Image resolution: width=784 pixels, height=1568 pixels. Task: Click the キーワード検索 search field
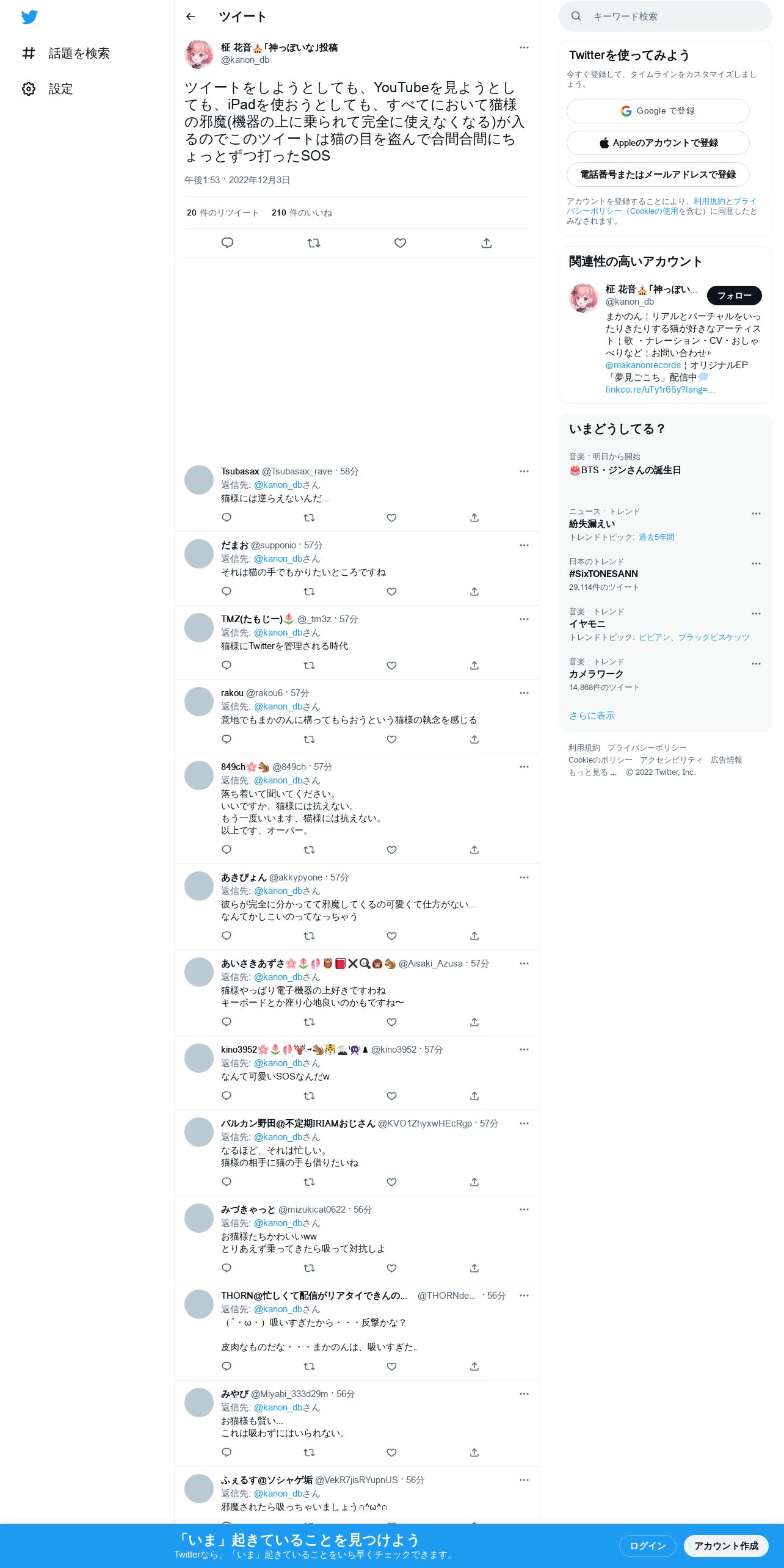click(666, 16)
